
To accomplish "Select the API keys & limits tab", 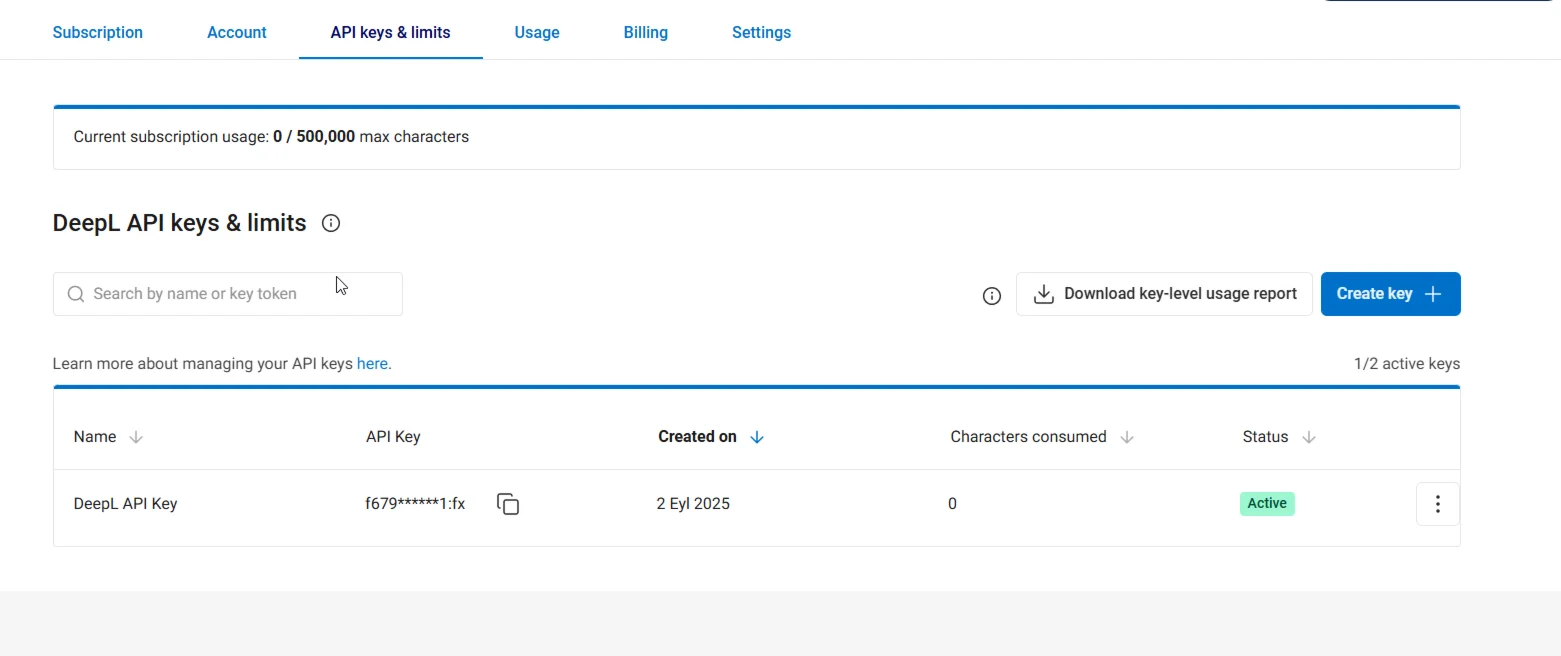I will click(x=390, y=33).
